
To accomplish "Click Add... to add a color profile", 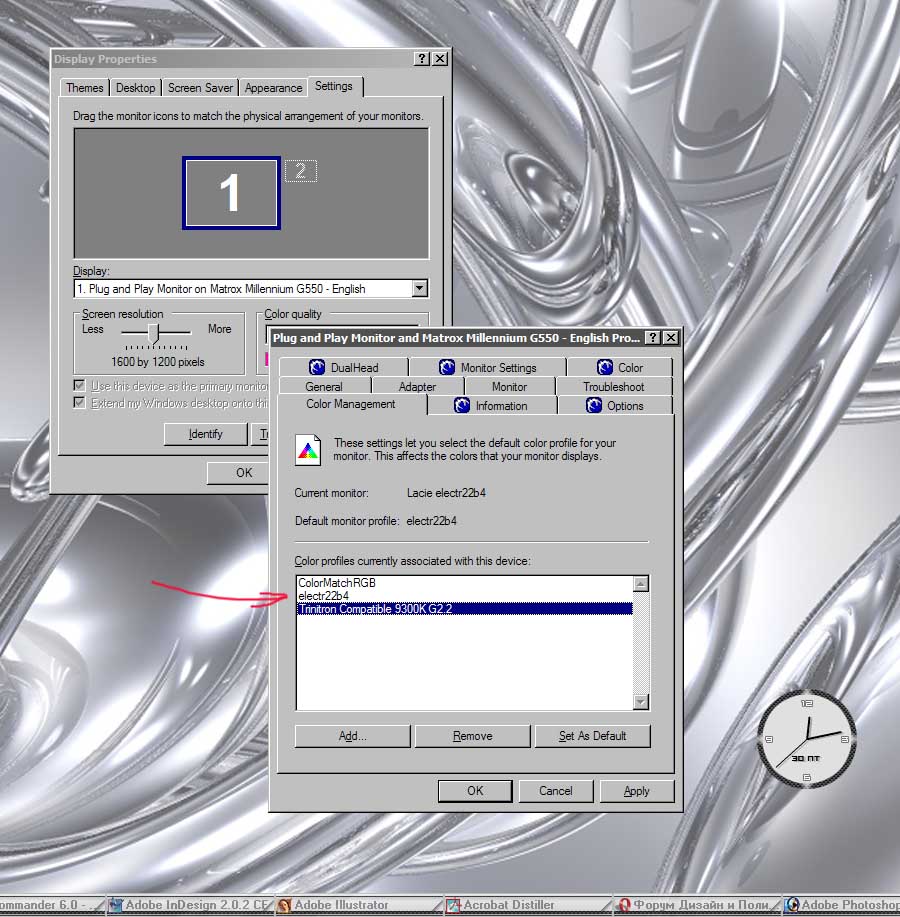I will pos(353,736).
